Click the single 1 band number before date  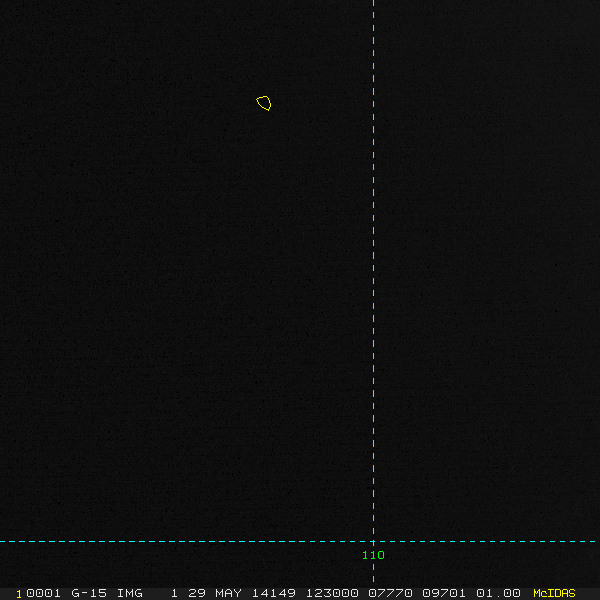pos(174,593)
